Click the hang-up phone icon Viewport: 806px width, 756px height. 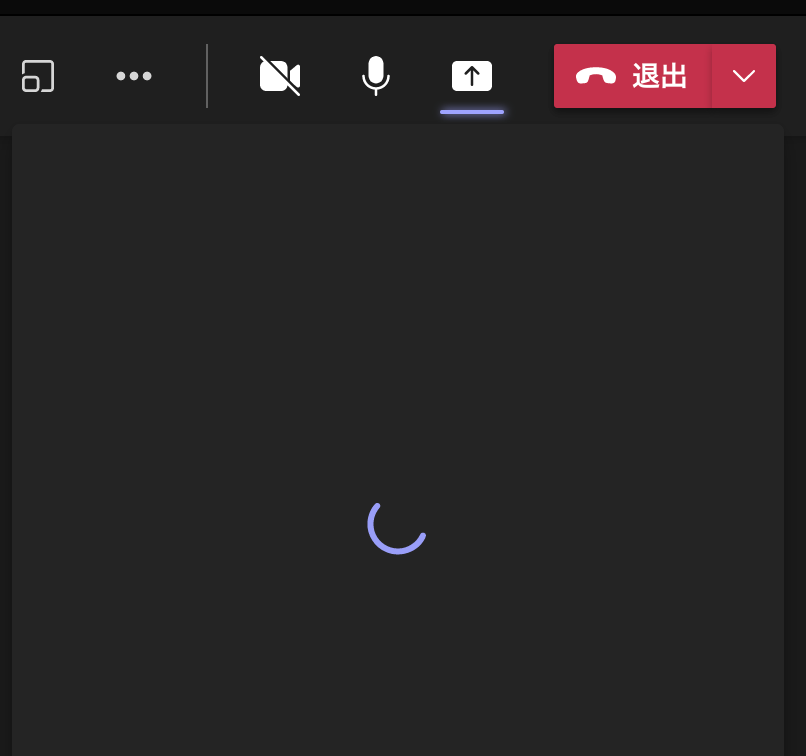point(596,76)
